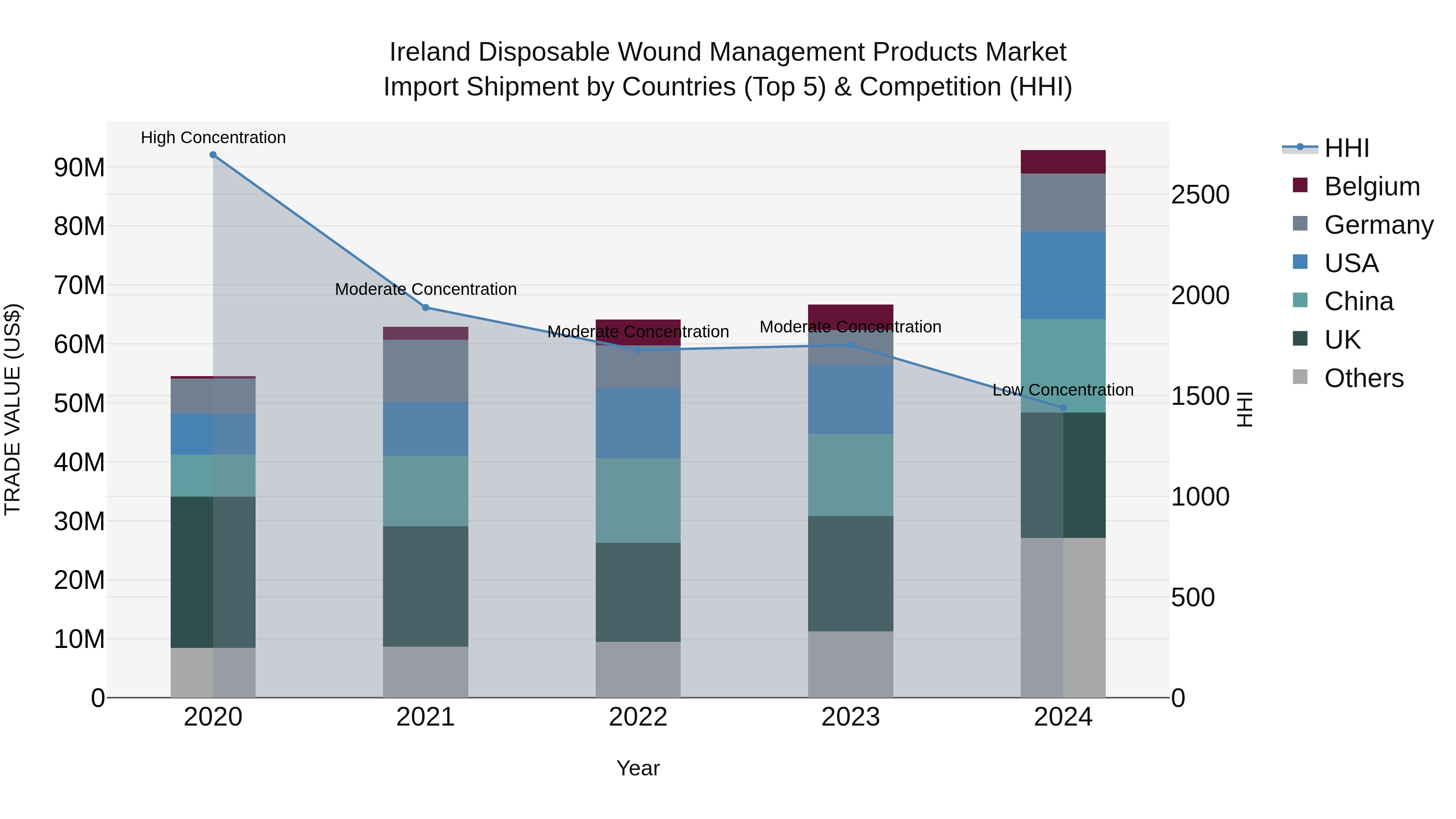
Task: Click the 2022 x-axis tick label
Action: click(638, 717)
